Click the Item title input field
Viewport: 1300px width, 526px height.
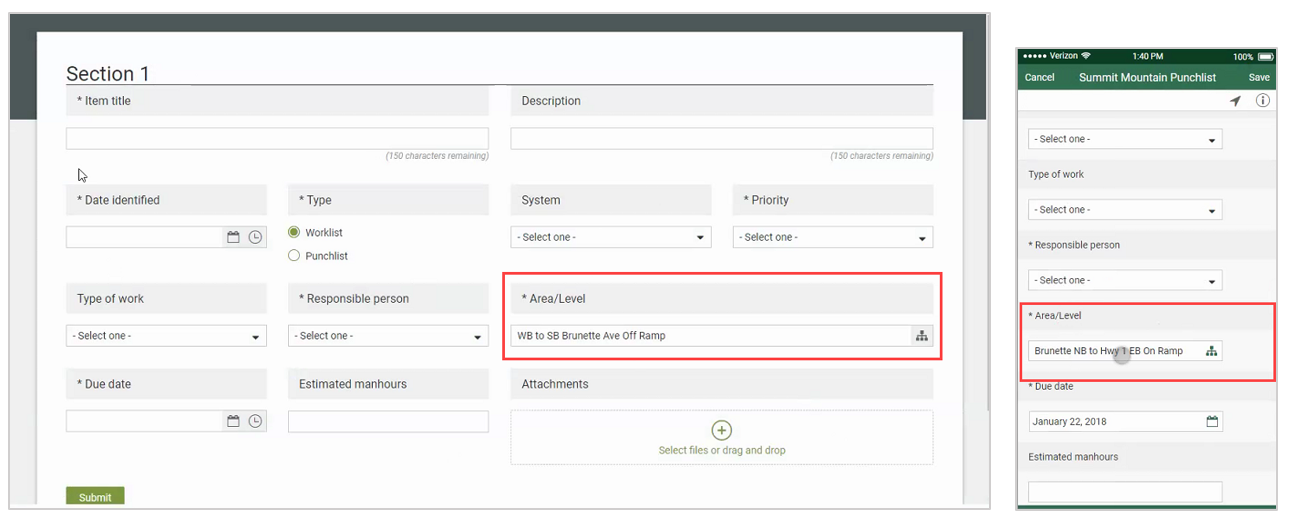tap(277, 139)
